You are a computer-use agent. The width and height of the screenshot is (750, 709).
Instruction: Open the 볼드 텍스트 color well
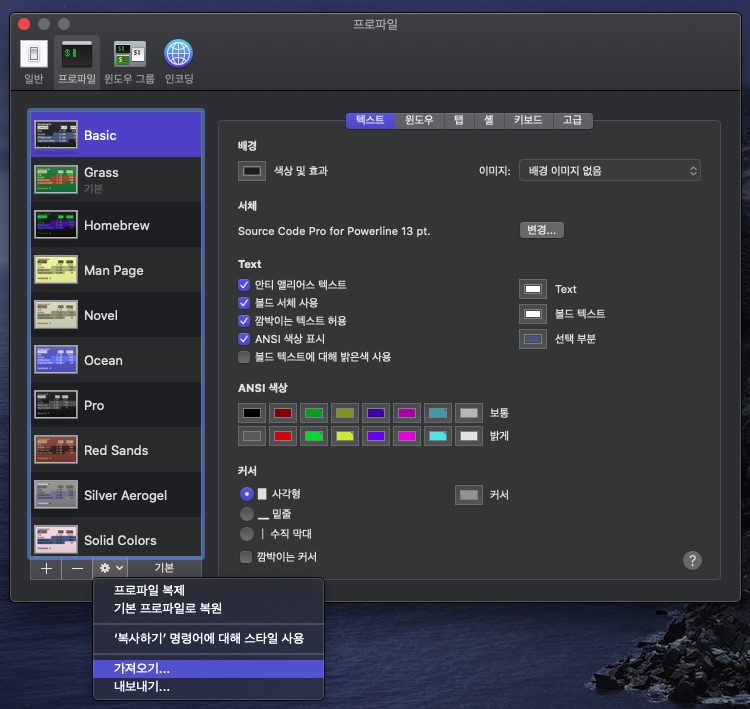pos(533,314)
